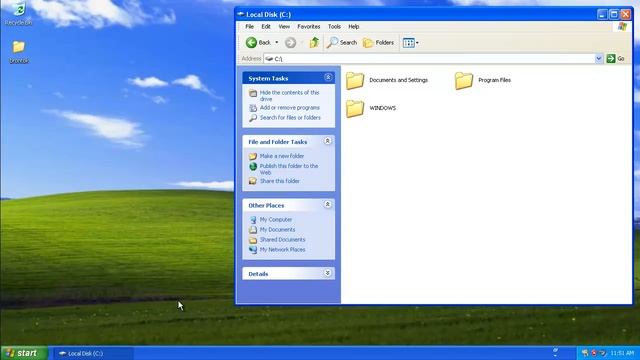Image resolution: width=640 pixels, height=360 pixels.
Task: Open My Network Places link
Action: click(282, 249)
